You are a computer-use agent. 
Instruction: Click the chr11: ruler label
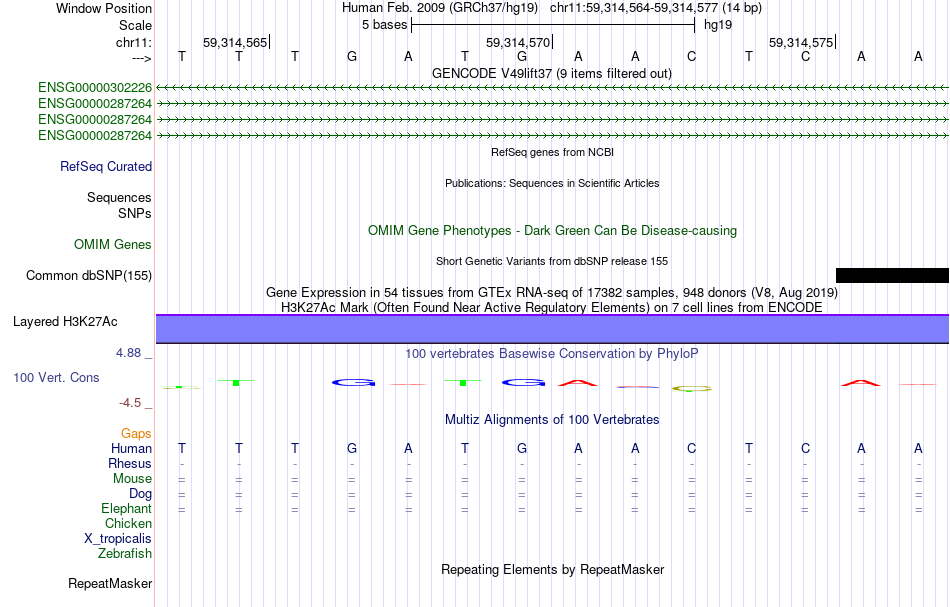pos(134,42)
